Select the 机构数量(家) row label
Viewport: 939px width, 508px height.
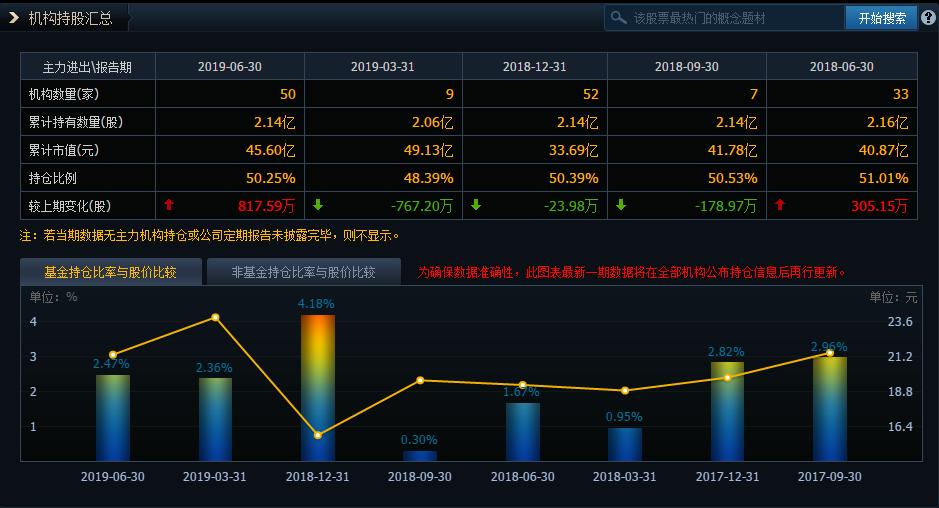[x=64, y=94]
